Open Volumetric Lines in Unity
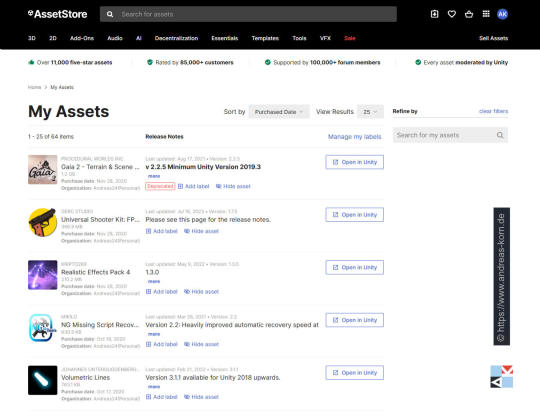This screenshot has height=415, width=540. pyautogui.click(x=355, y=373)
